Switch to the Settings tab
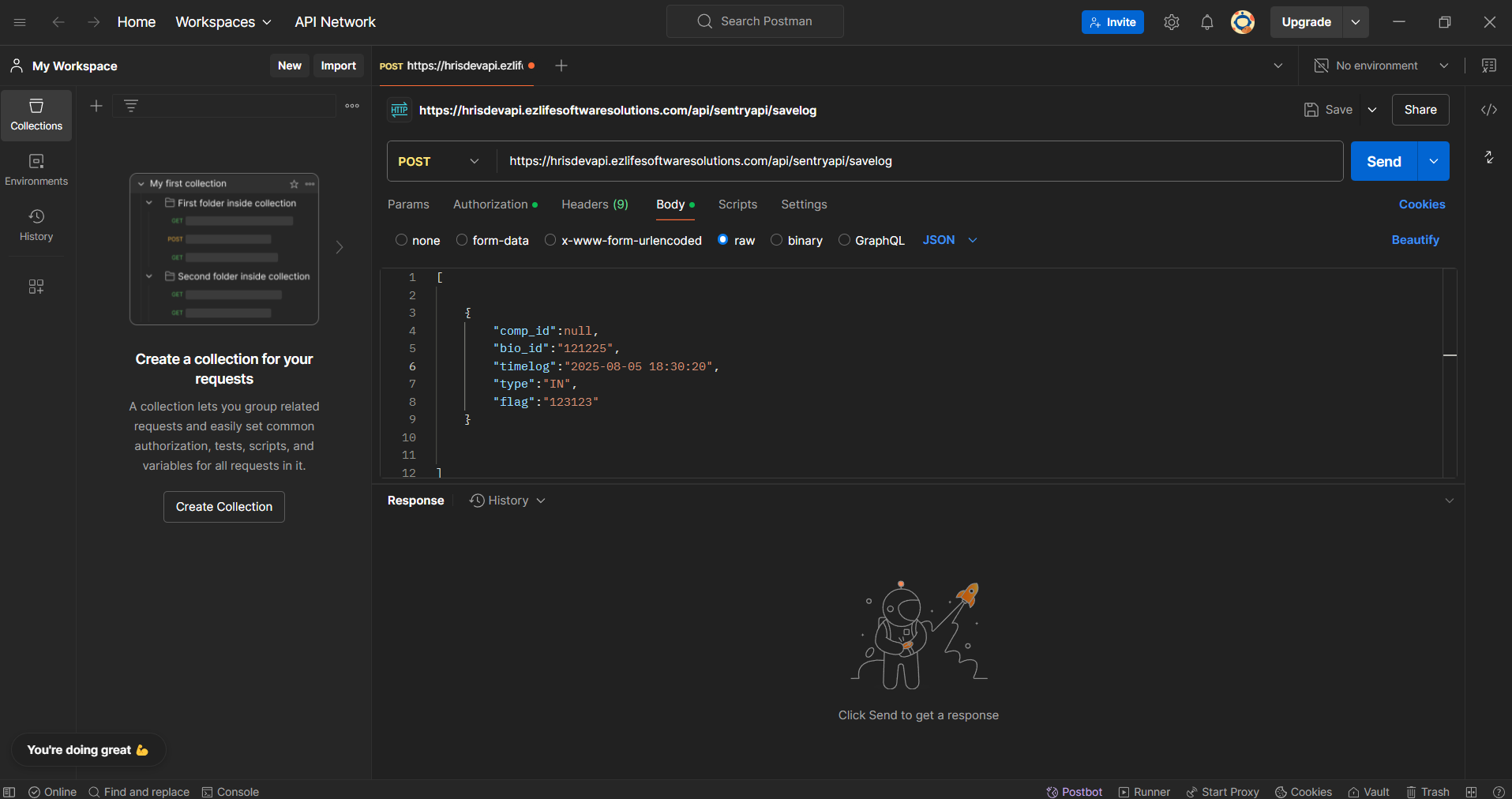 (804, 204)
